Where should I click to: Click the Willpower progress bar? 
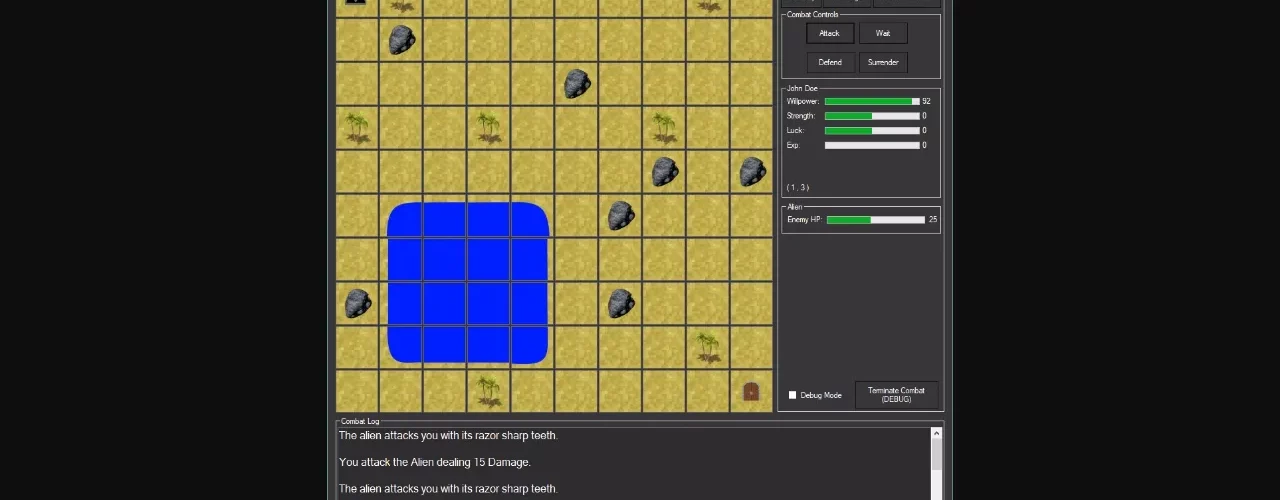click(871, 101)
